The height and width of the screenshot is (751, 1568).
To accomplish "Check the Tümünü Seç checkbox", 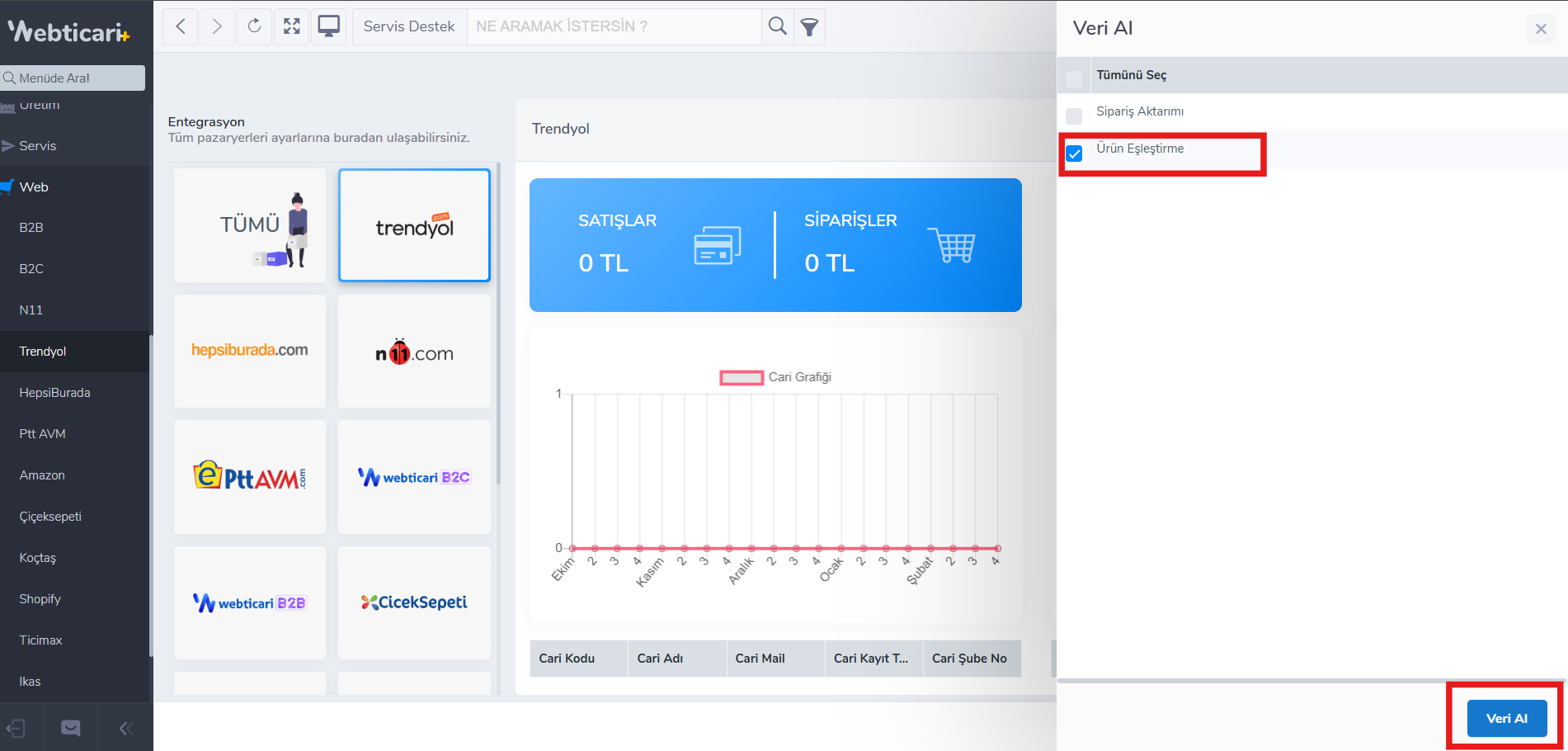I will 1074,79.
